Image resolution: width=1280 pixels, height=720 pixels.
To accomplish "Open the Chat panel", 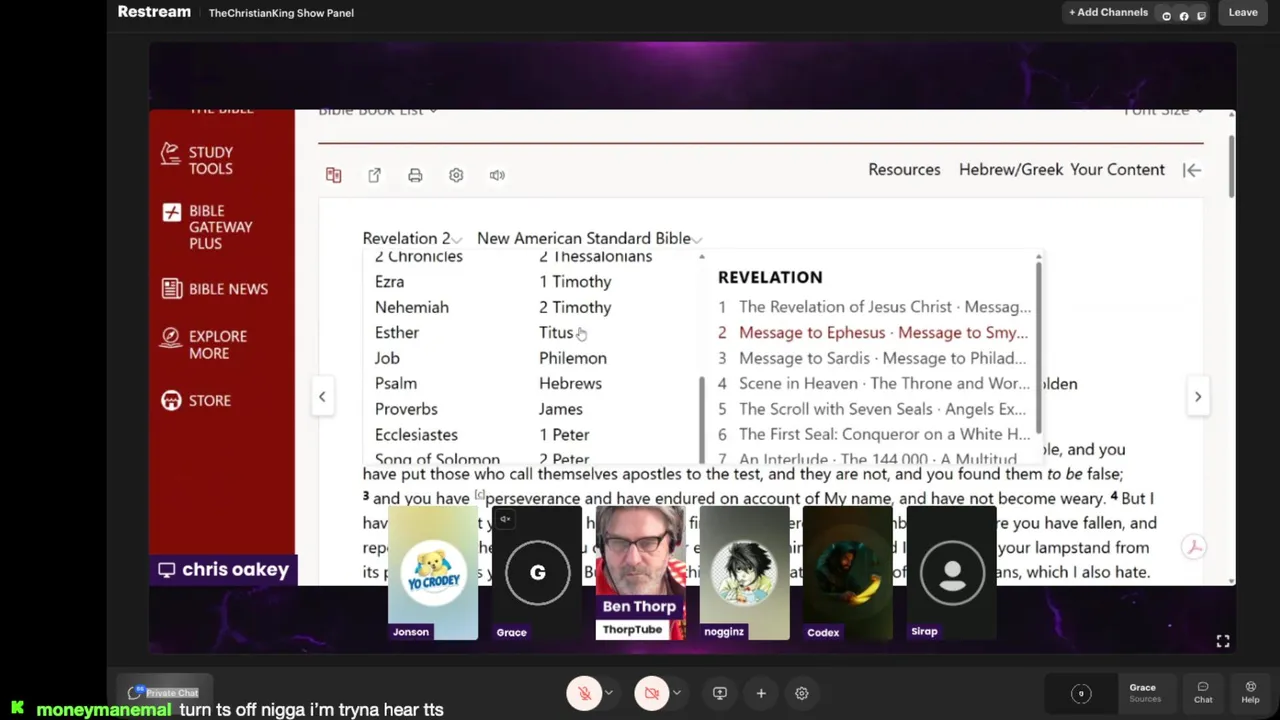I will coord(1203,692).
